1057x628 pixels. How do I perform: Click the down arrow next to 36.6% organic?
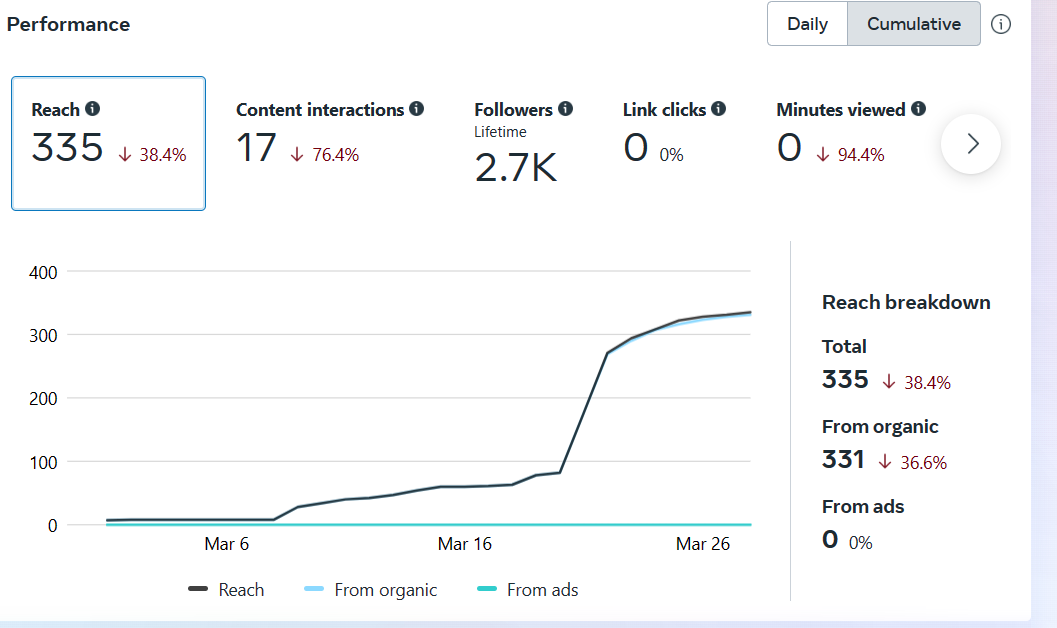[885, 462]
